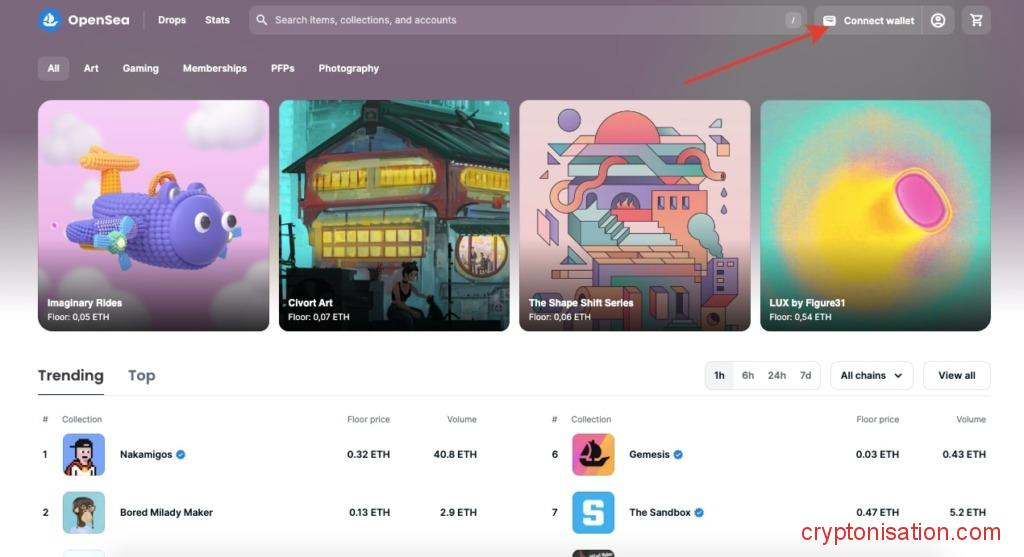Viewport: 1024px width, 557px height.
Task: Select the 1h time range toggle
Action: [x=719, y=375]
